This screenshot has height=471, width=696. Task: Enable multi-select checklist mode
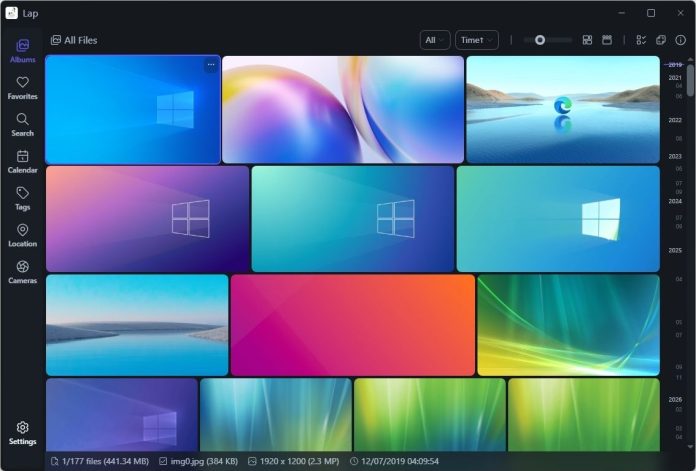pos(641,40)
